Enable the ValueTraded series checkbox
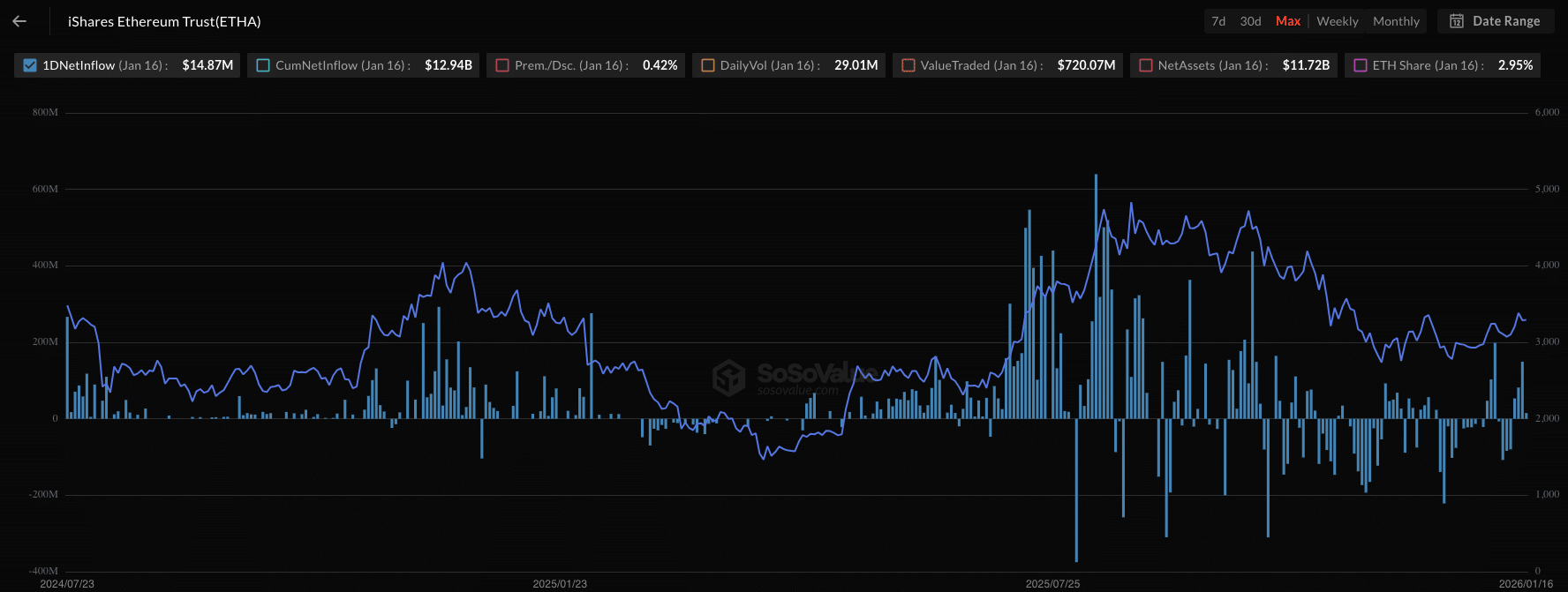Screen dimensions: 1568x592 (908, 65)
